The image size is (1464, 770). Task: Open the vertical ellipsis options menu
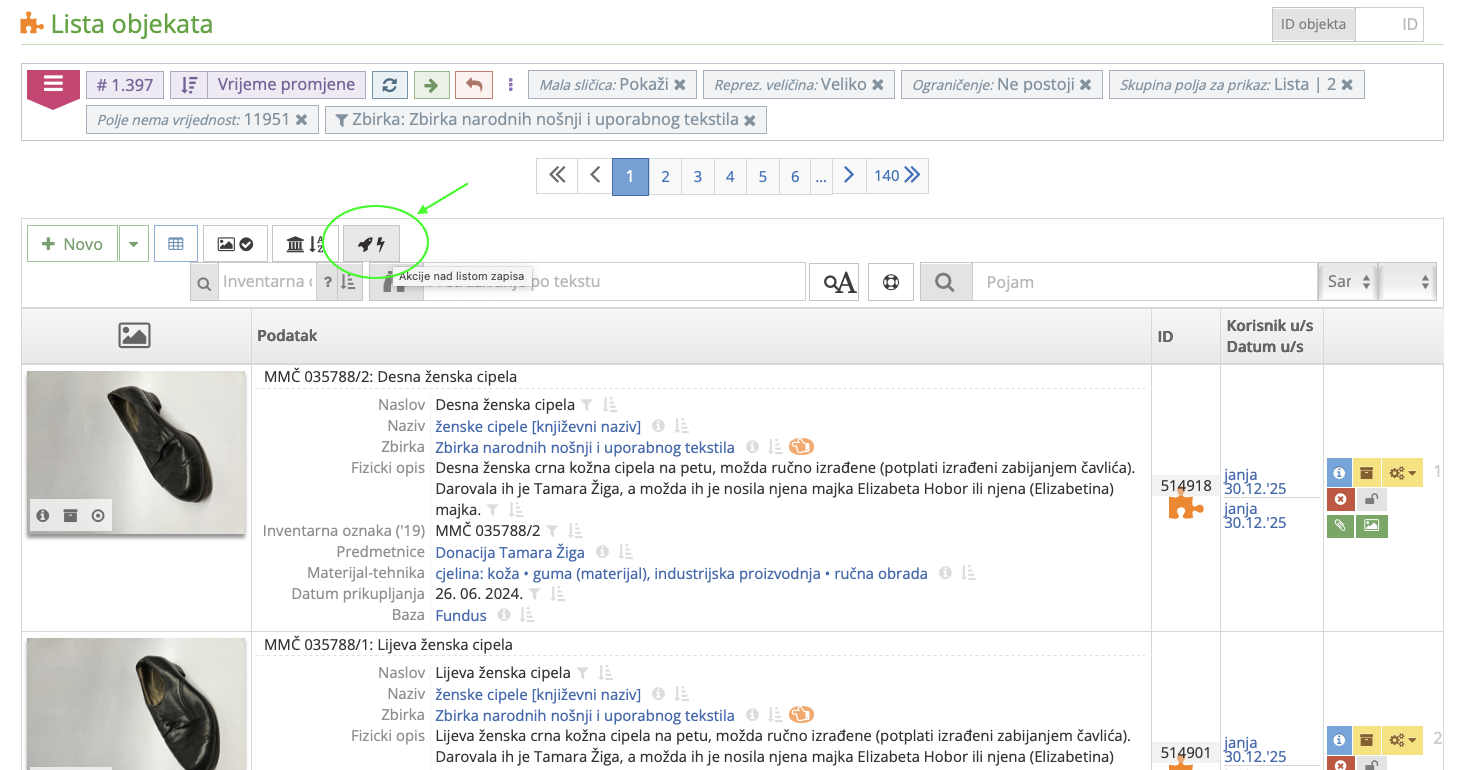coord(511,84)
